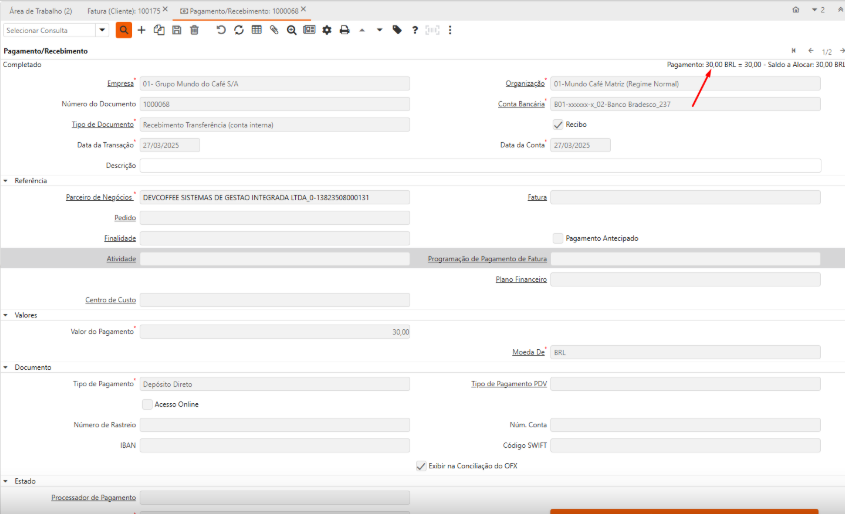Click the undo changes icon

(x=221, y=30)
